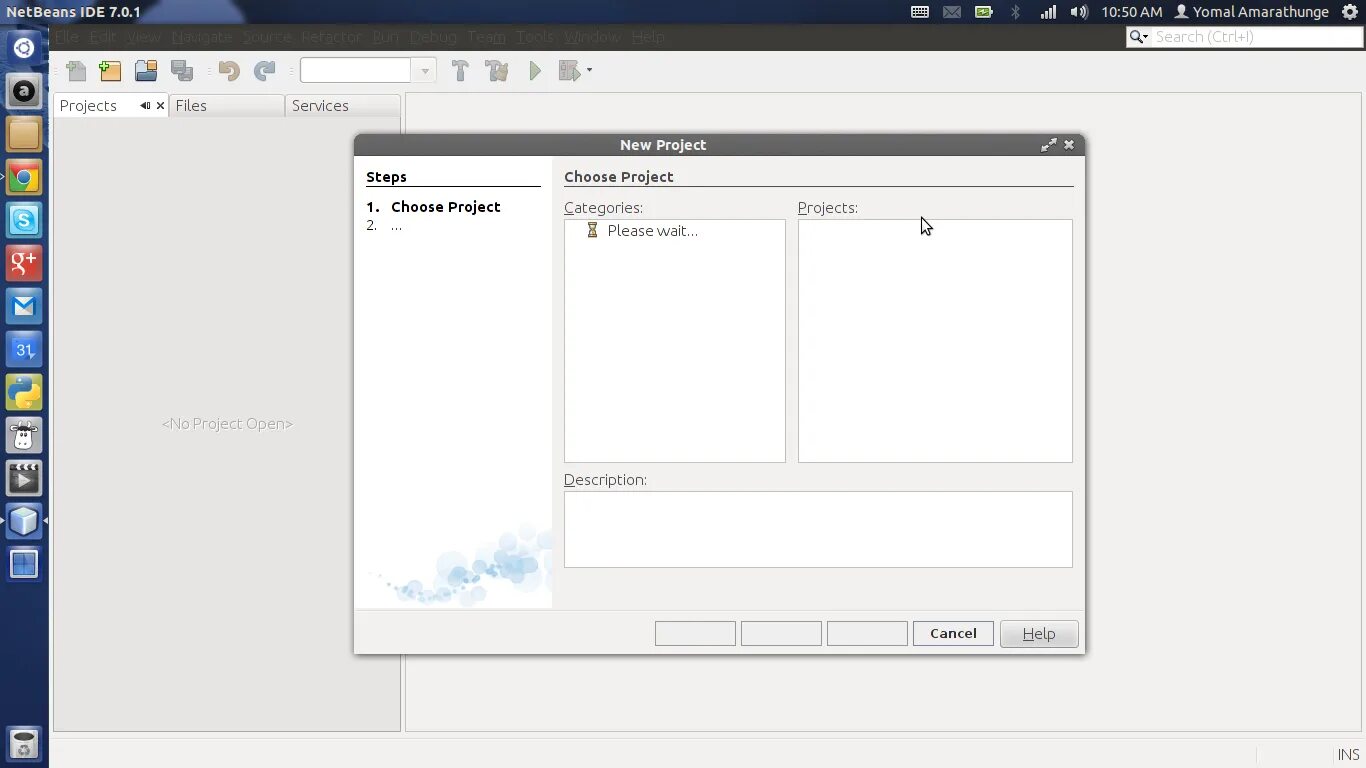Focus the Search (Ctrl+I) field
This screenshot has height=768, width=1366.
[1256, 37]
